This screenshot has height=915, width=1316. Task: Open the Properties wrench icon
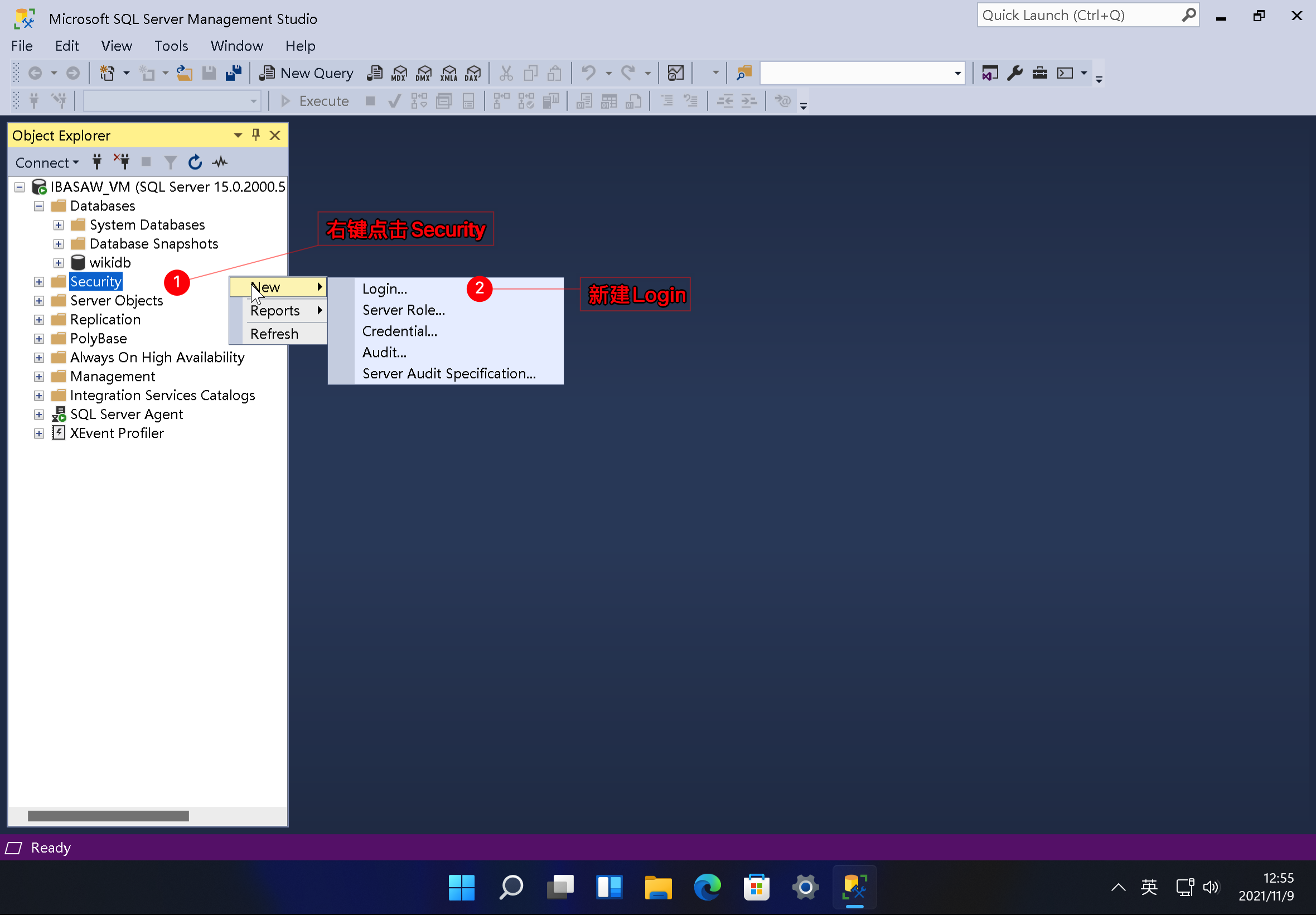pos(1014,73)
